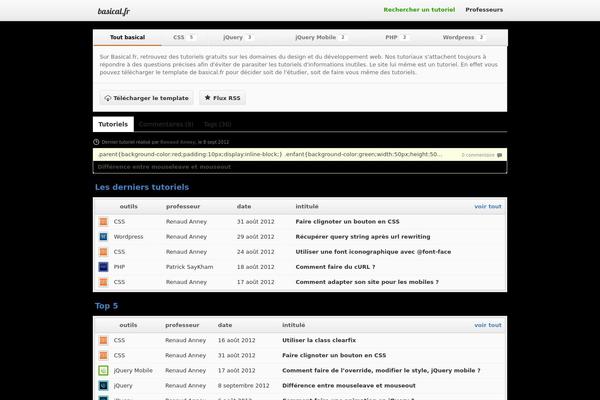600x400 pixels.
Task: Open Rechercher un tutoriel
Action: tap(419, 10)
